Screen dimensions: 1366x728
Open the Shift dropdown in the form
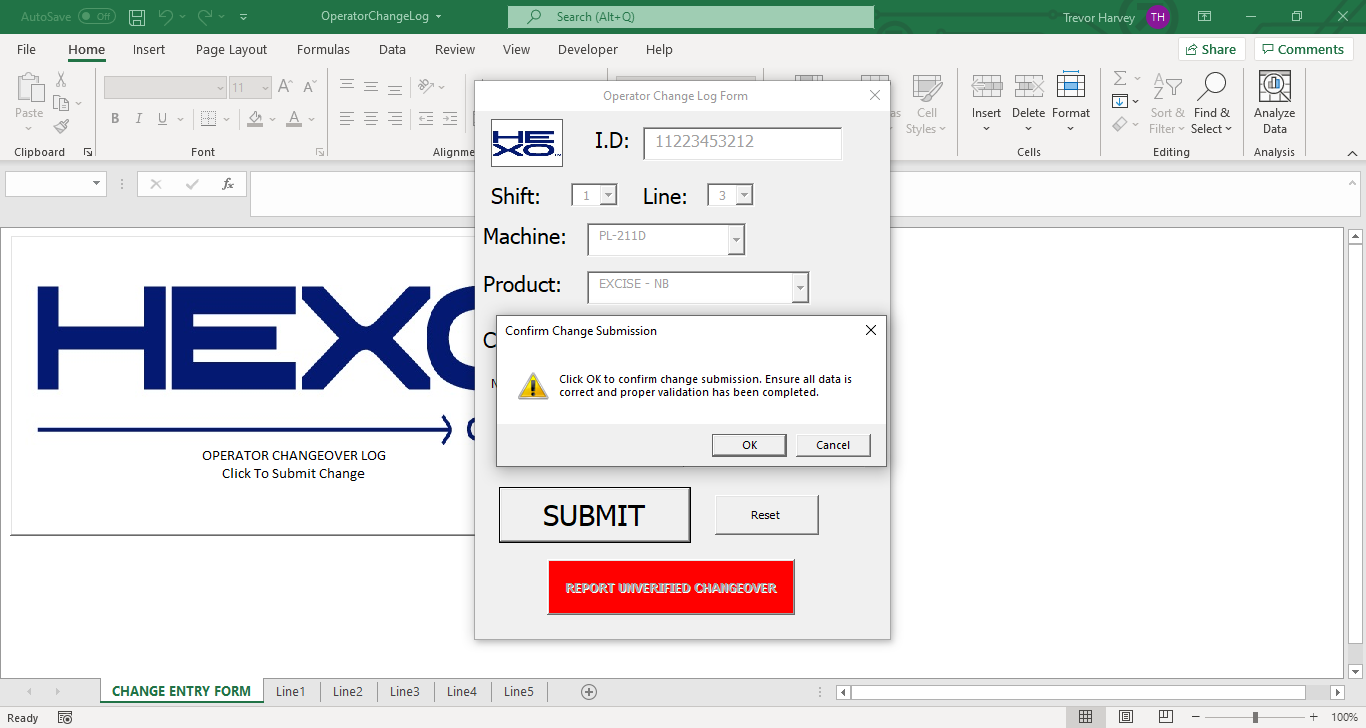(x=607, y=196)
